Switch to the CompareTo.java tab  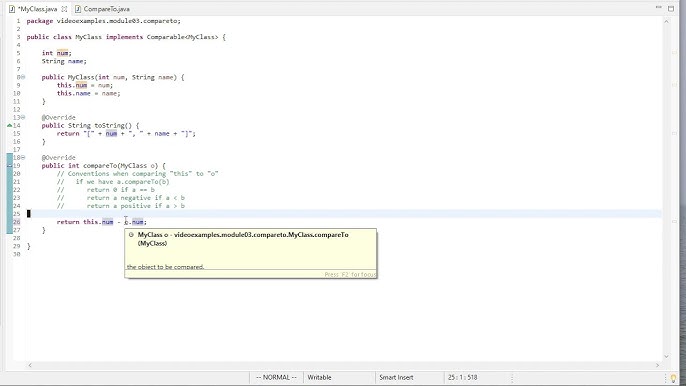coord(102,9)
